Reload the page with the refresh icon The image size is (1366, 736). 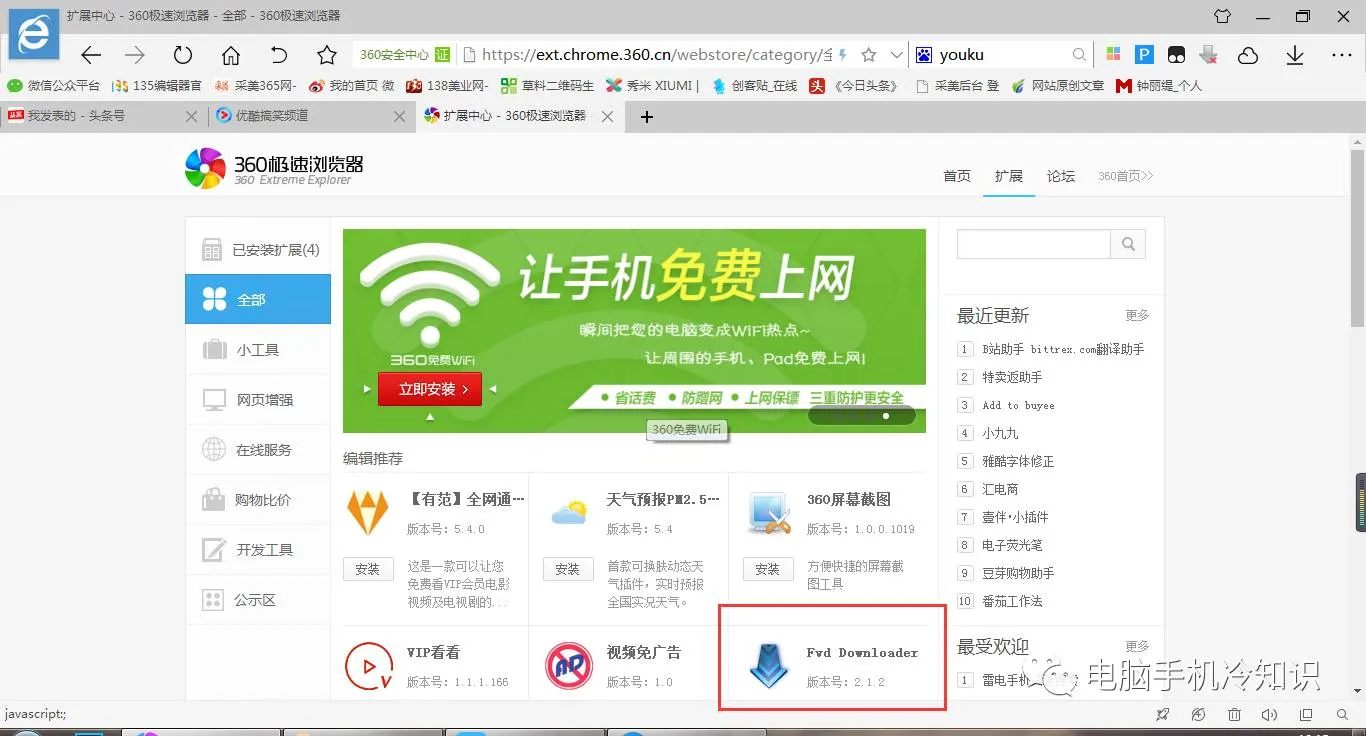181,56
